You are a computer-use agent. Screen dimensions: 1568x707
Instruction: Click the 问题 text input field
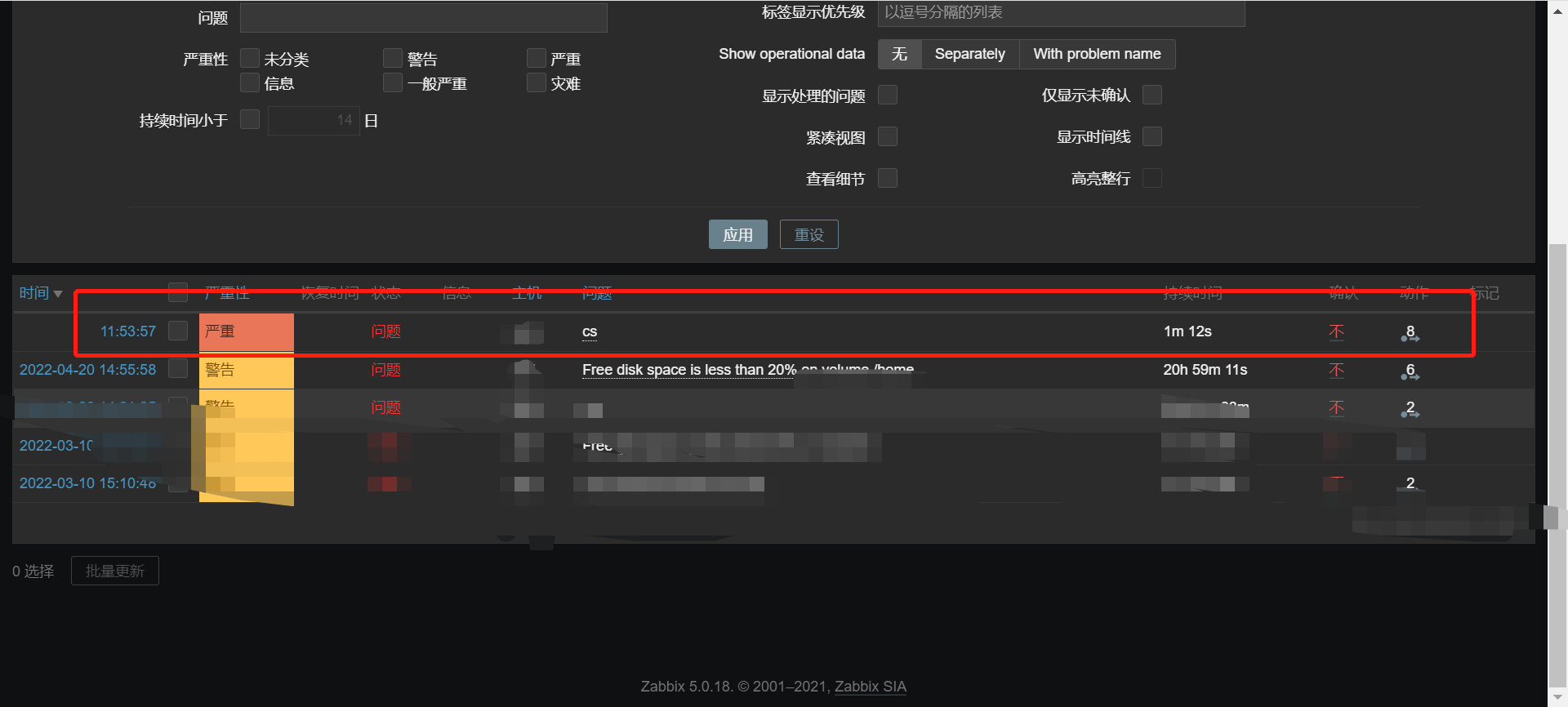coord(423,17)
